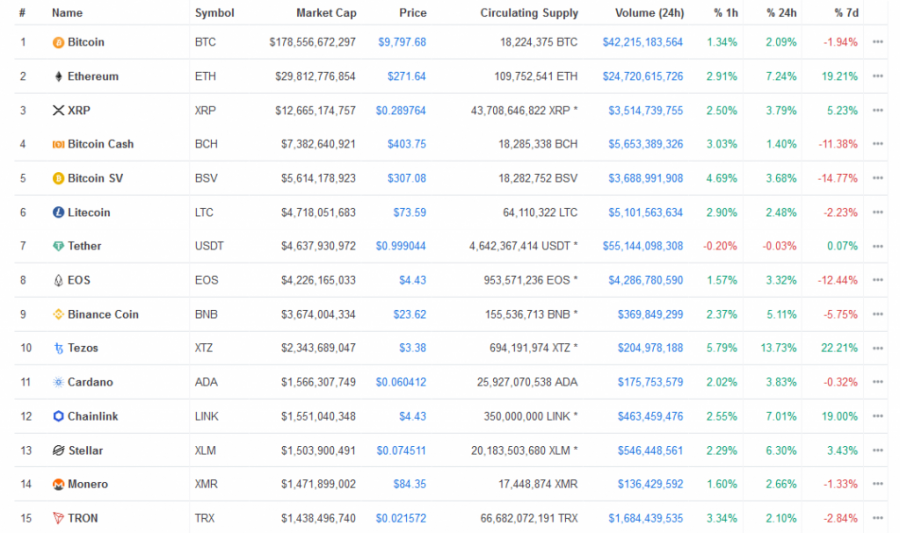The height and width of the screenshot is (533, 900).
Task: Click the Bitcoin coin logo icon
Action: click(58, 42)
